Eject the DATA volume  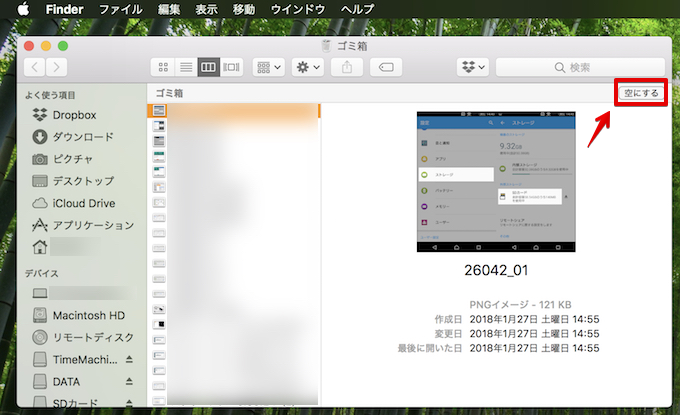tap(130, 381)
